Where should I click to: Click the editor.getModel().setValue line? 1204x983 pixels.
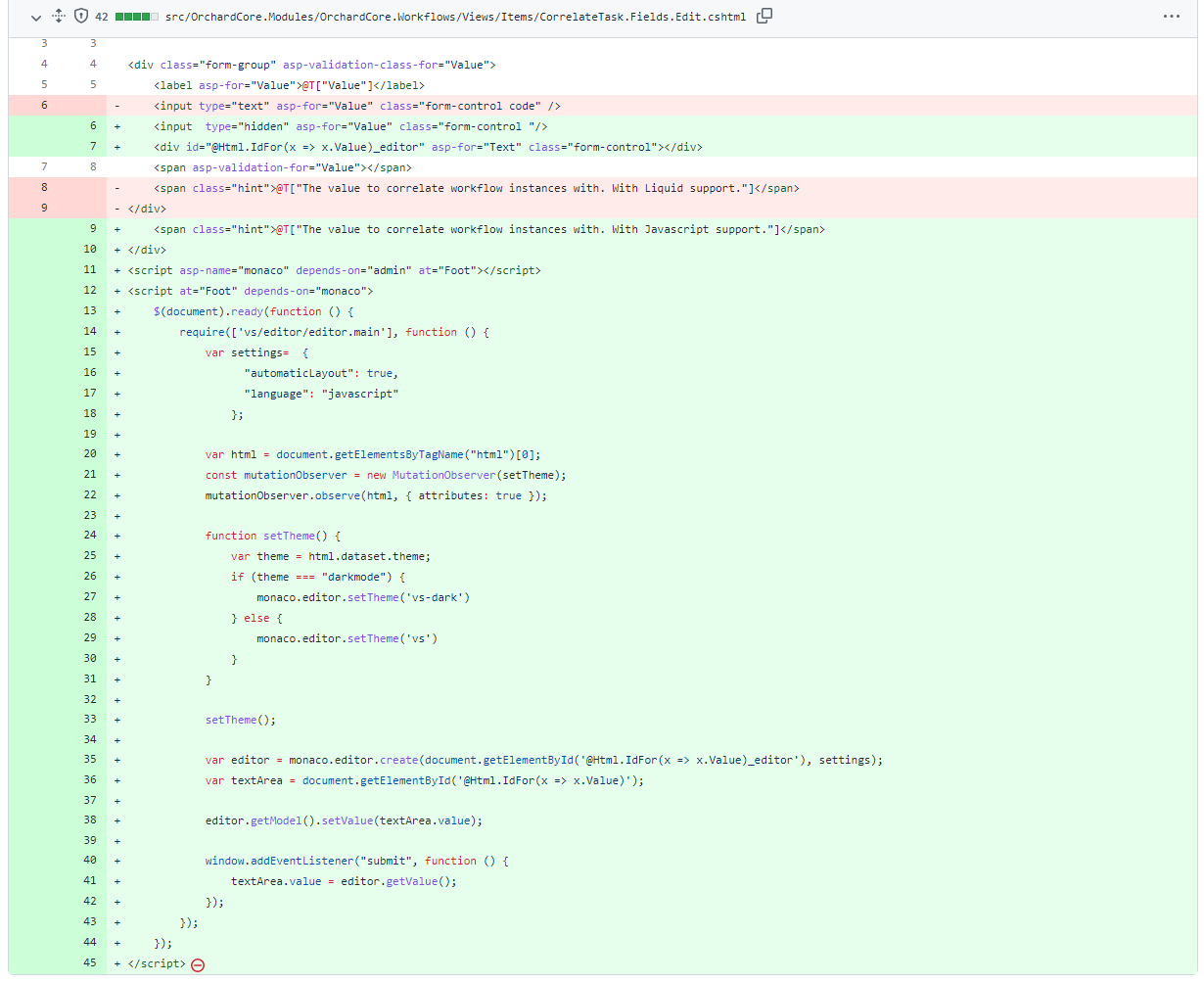(603, 820)
